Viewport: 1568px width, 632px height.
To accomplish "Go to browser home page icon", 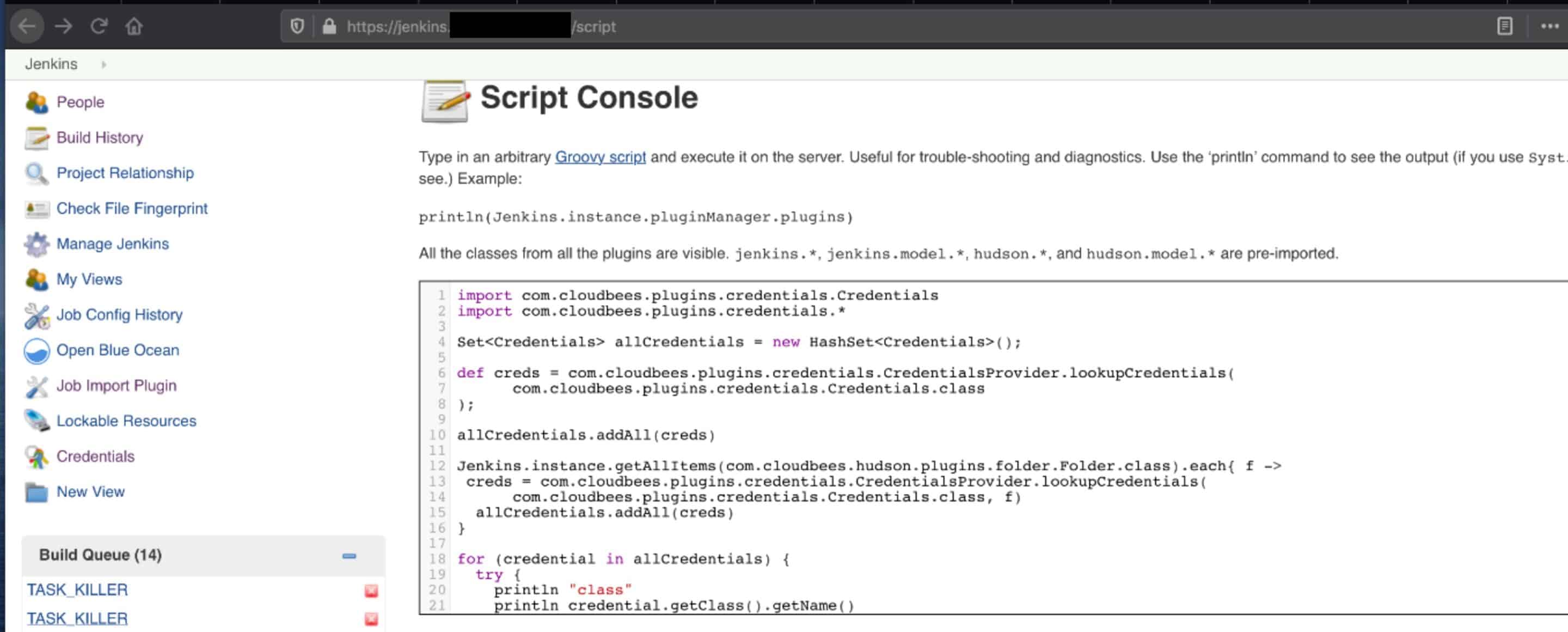I will pos(134,26).
